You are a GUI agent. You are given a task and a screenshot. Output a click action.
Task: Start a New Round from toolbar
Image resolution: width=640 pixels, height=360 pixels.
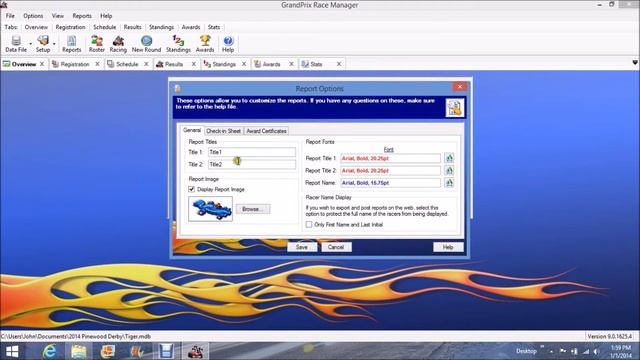[x=146, y=44]
